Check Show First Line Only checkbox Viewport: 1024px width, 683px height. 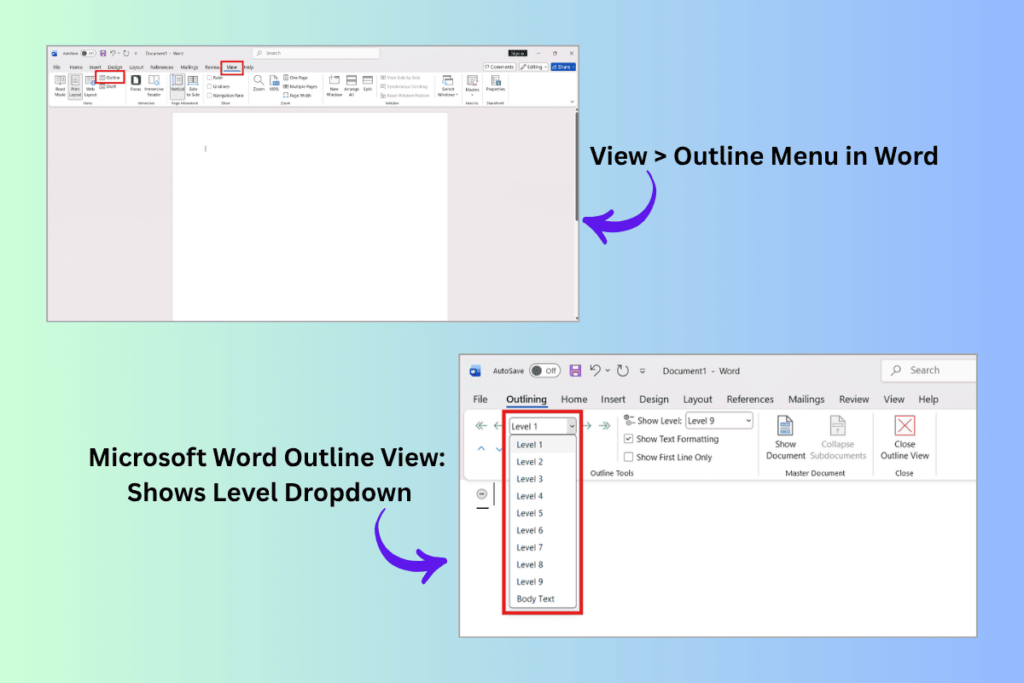tap(628, 457)
